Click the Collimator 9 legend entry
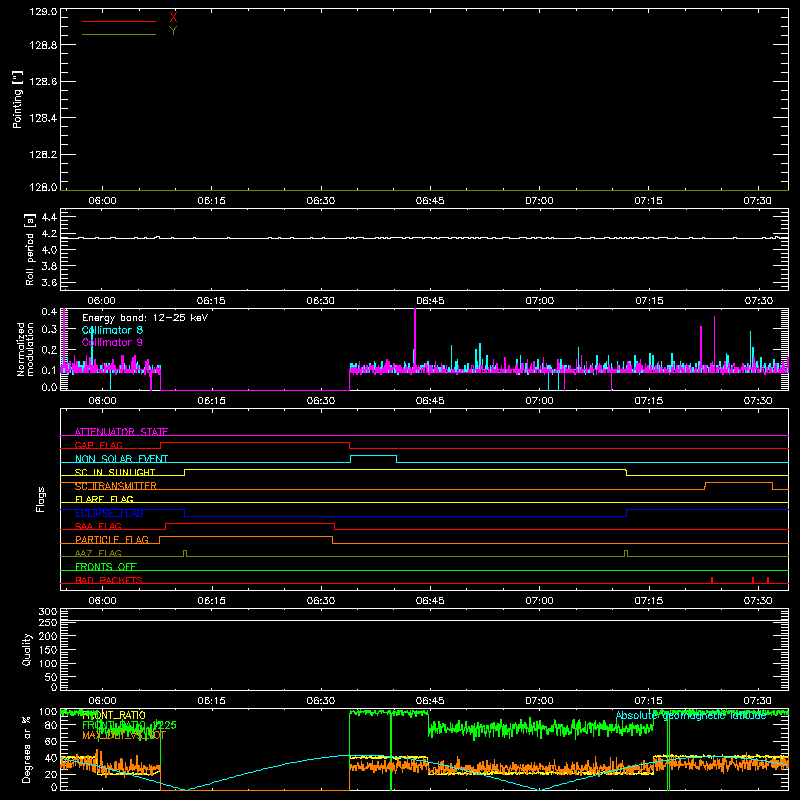The width and height of the screenshot is (800, 800). pyautogui.click(x=112, y=342)
